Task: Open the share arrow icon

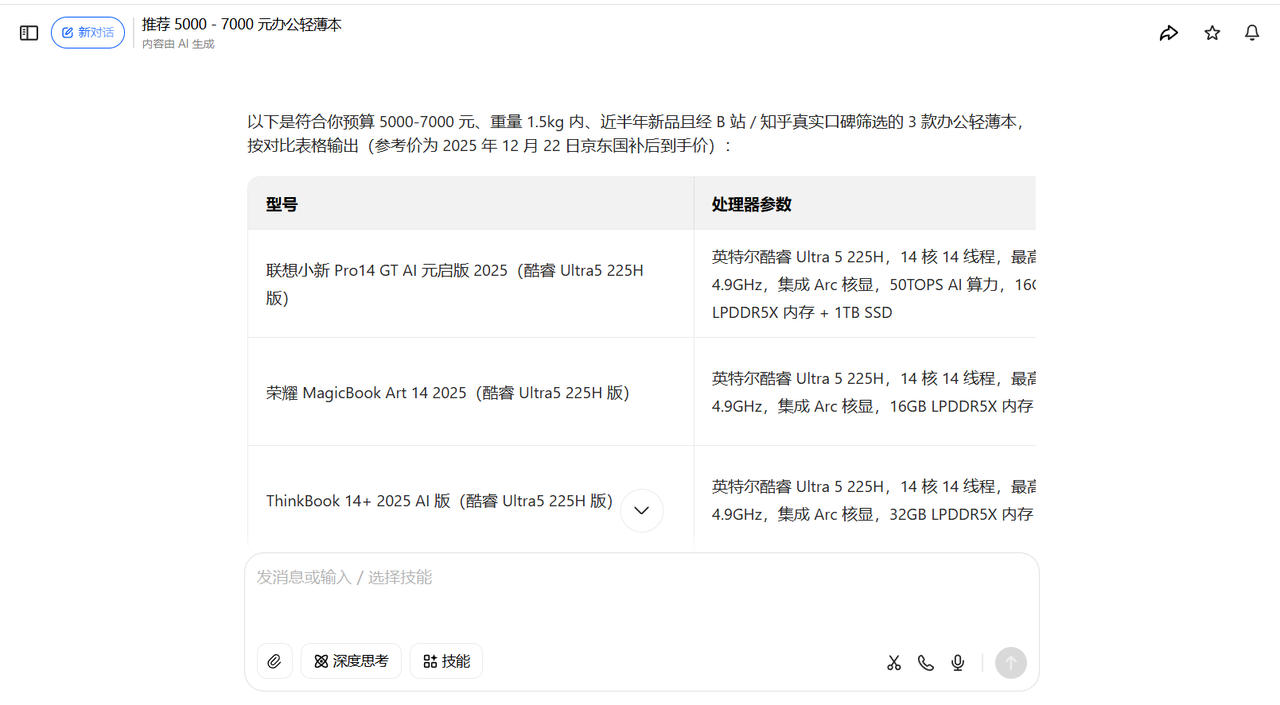Action: point(1169,33)
